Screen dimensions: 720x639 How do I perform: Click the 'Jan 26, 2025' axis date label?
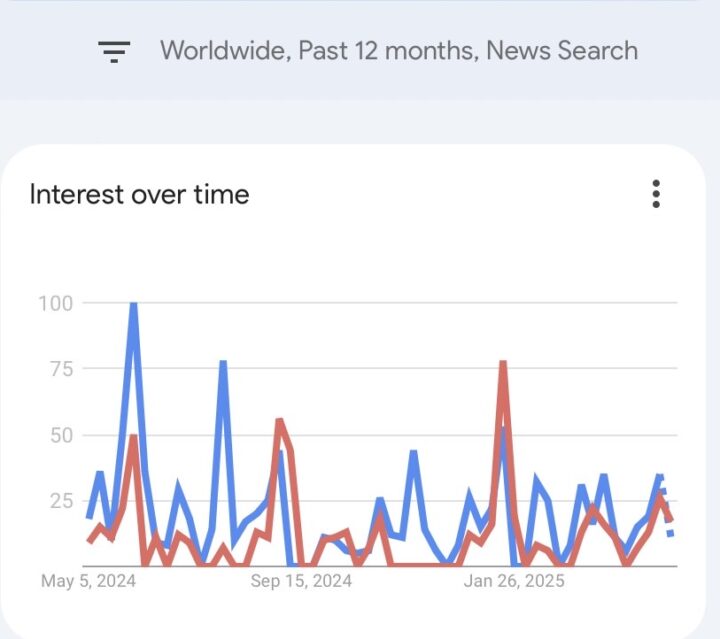[x=515, y=581]
